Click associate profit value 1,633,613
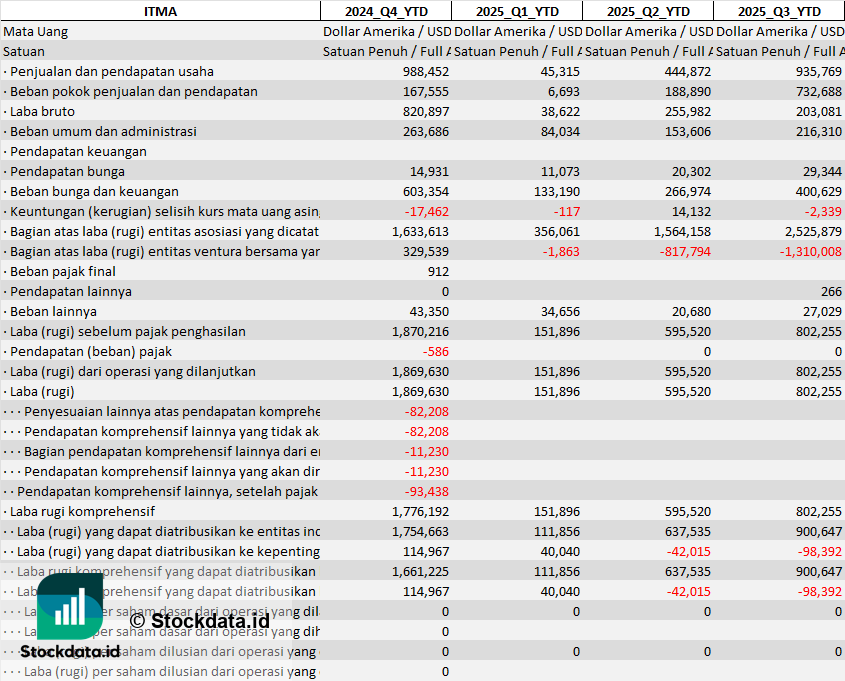This screenshot has width=845, height=681. pyautogui.click(x=420, y=231)
